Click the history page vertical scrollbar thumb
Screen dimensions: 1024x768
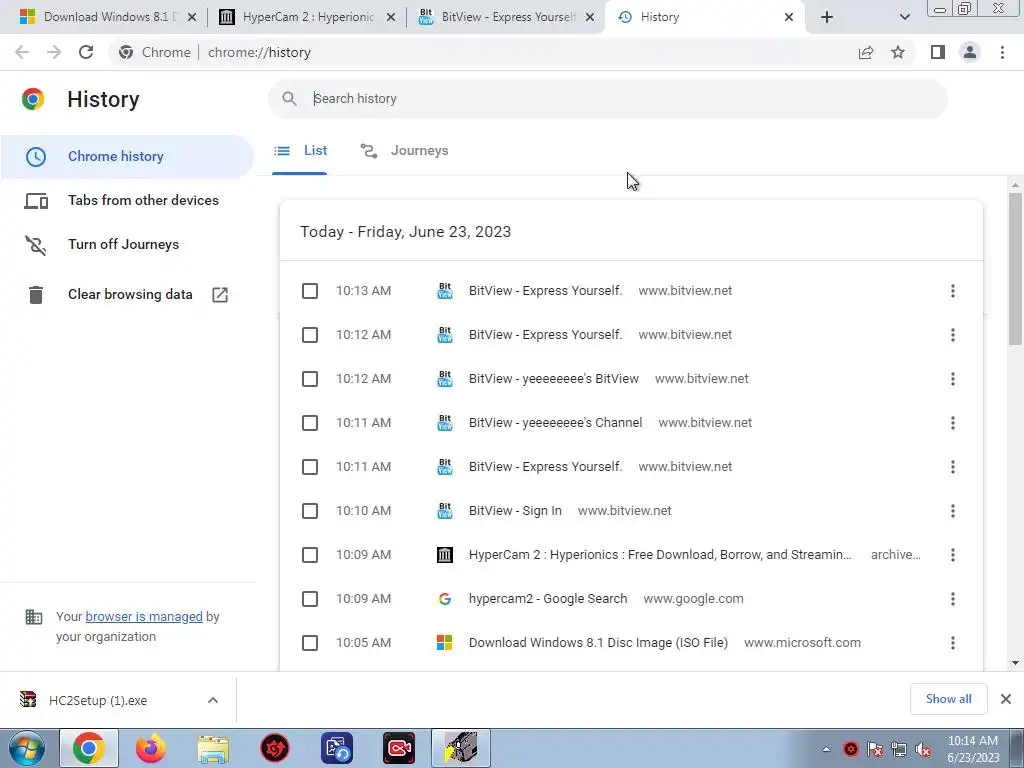click(1015, 268)
